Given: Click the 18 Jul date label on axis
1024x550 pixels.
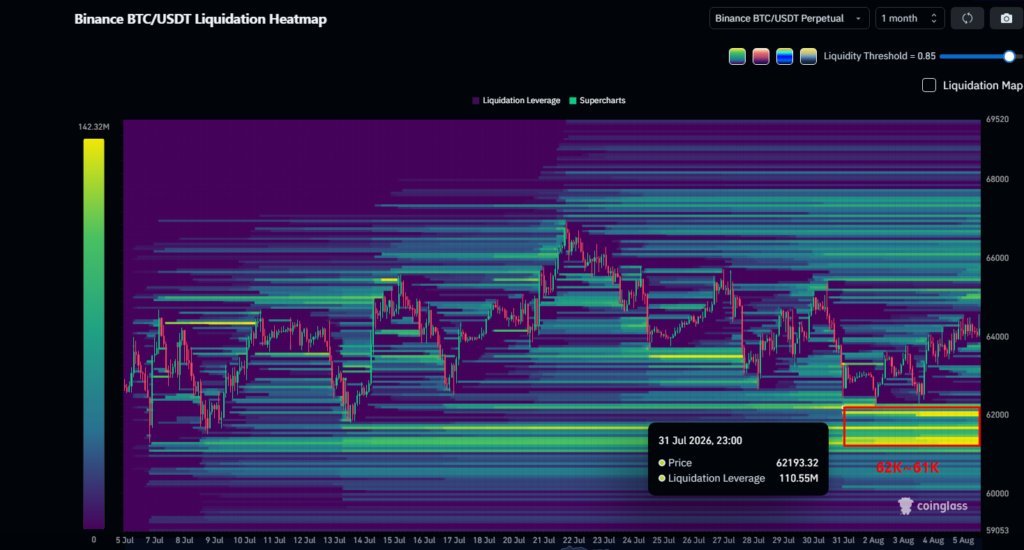Looking at the screenshot, I should (484, 540).
